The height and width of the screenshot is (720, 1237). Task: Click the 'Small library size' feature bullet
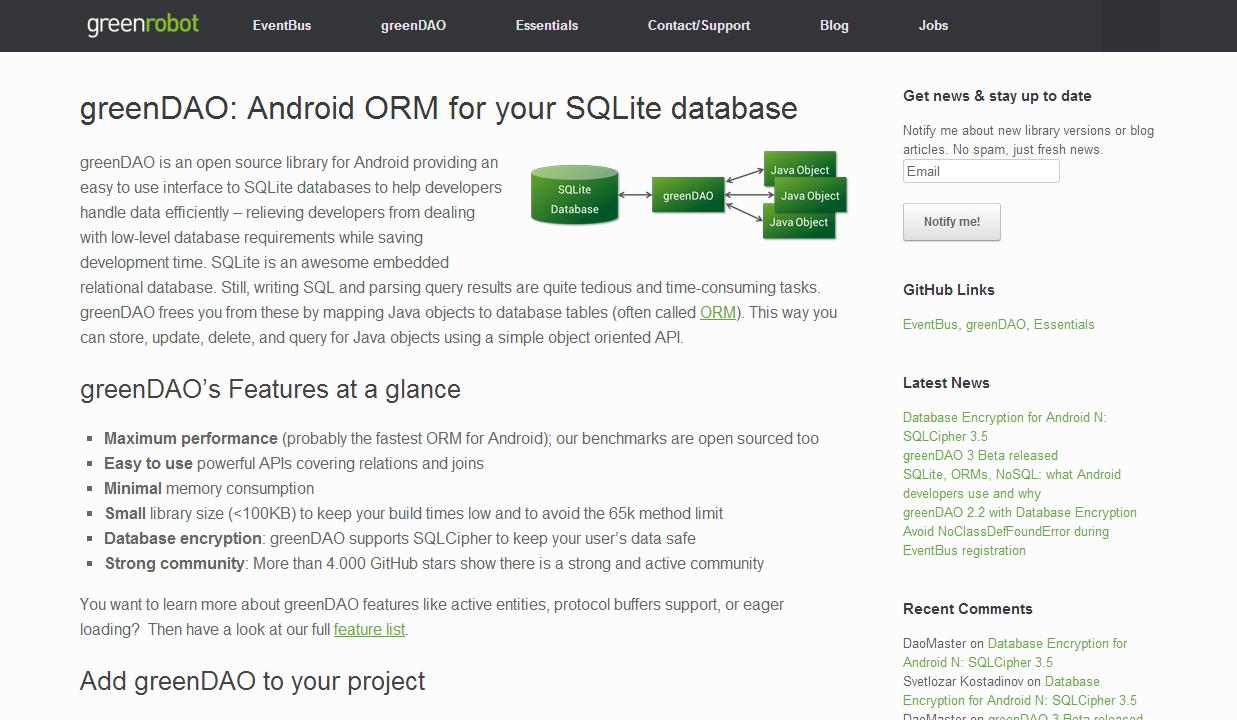[414, 513]
